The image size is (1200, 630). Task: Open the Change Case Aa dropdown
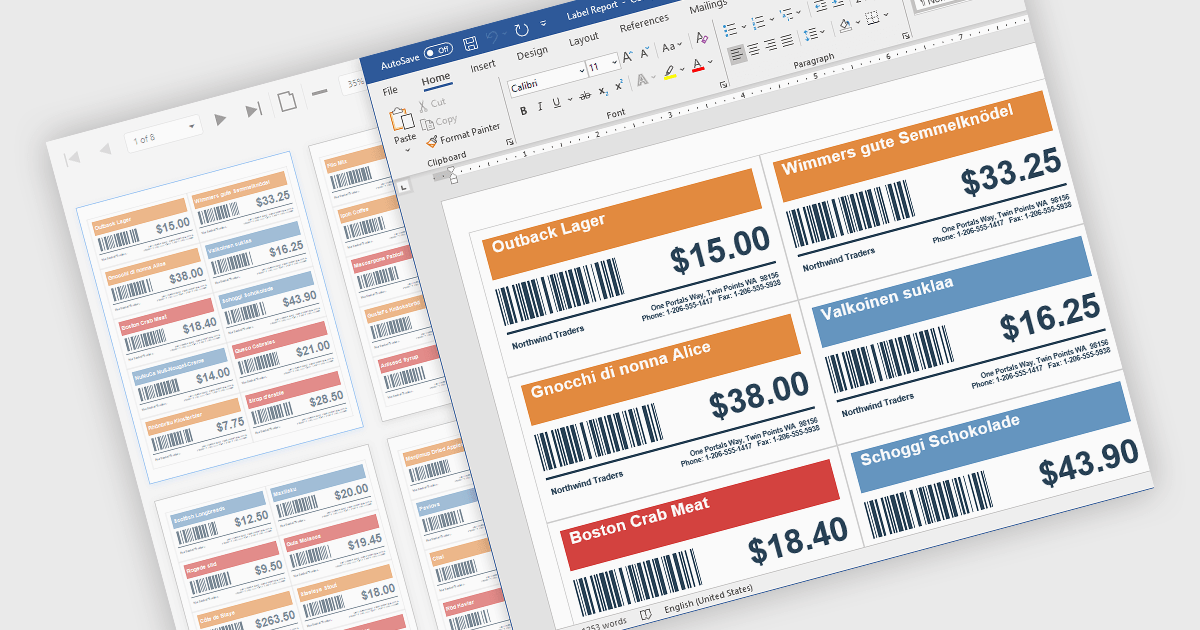point(672,45)
